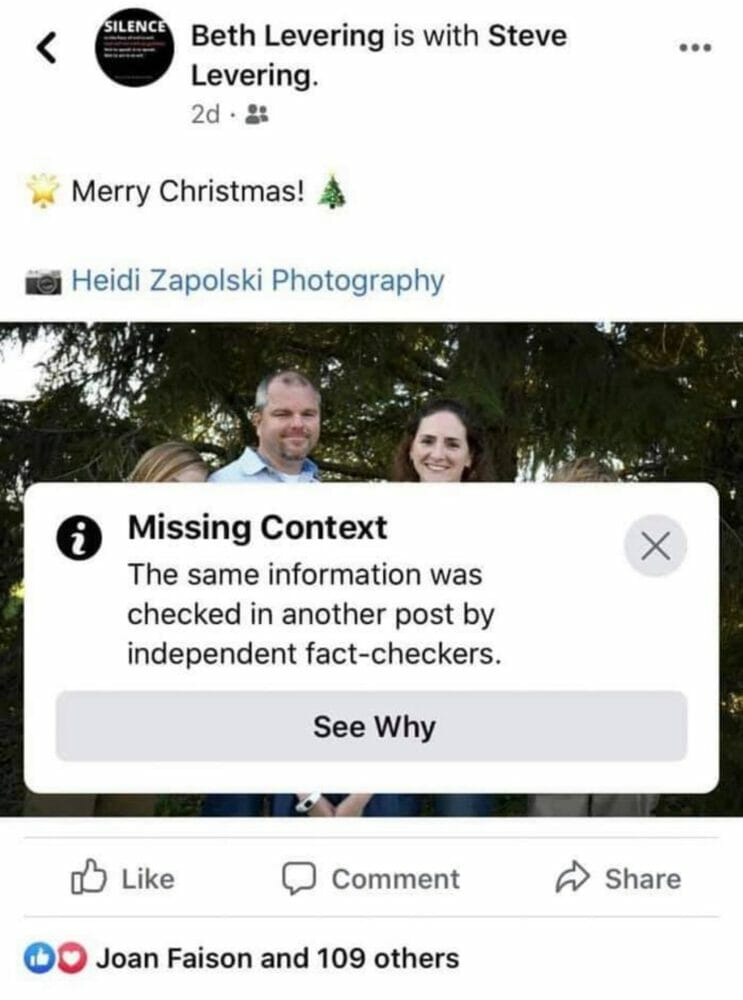
Task: Click the See Why button
Action: pos(371,726)
